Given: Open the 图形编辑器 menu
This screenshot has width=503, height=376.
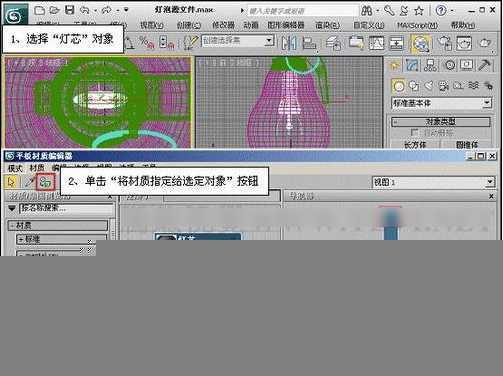Looking at the screenshot, I should click(x=286, y=25).
